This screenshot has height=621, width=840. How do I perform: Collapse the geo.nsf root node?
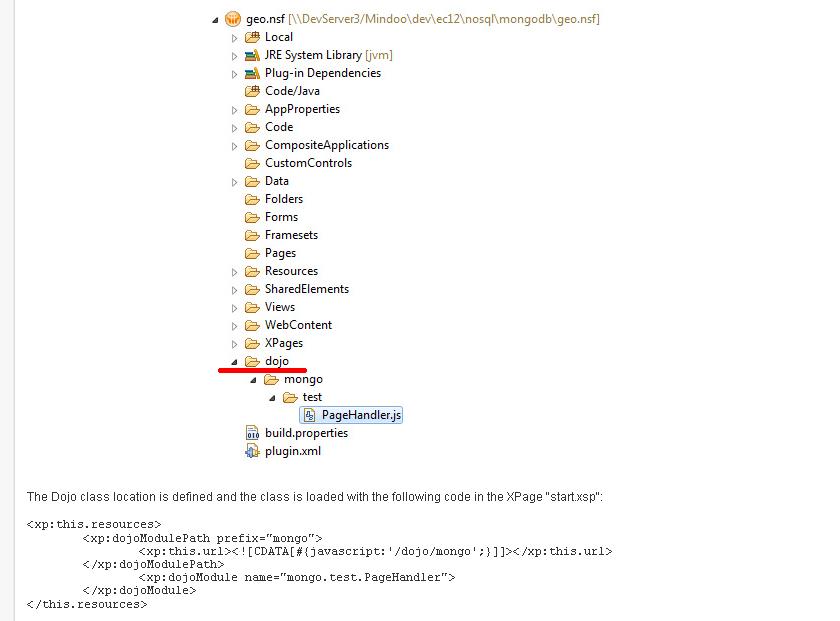pyautogui.click(x=216, y=19)
